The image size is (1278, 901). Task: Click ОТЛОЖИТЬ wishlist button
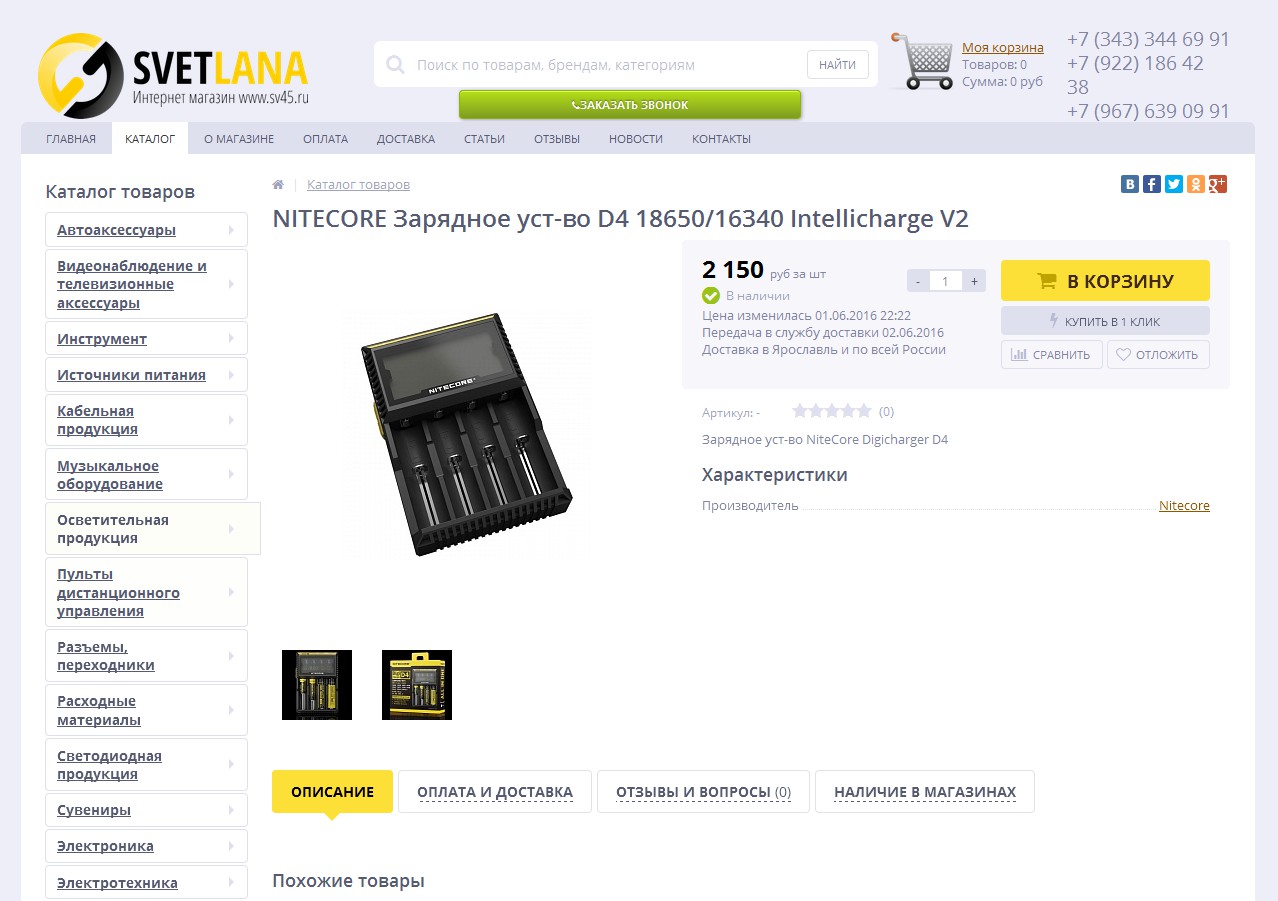1158,354
